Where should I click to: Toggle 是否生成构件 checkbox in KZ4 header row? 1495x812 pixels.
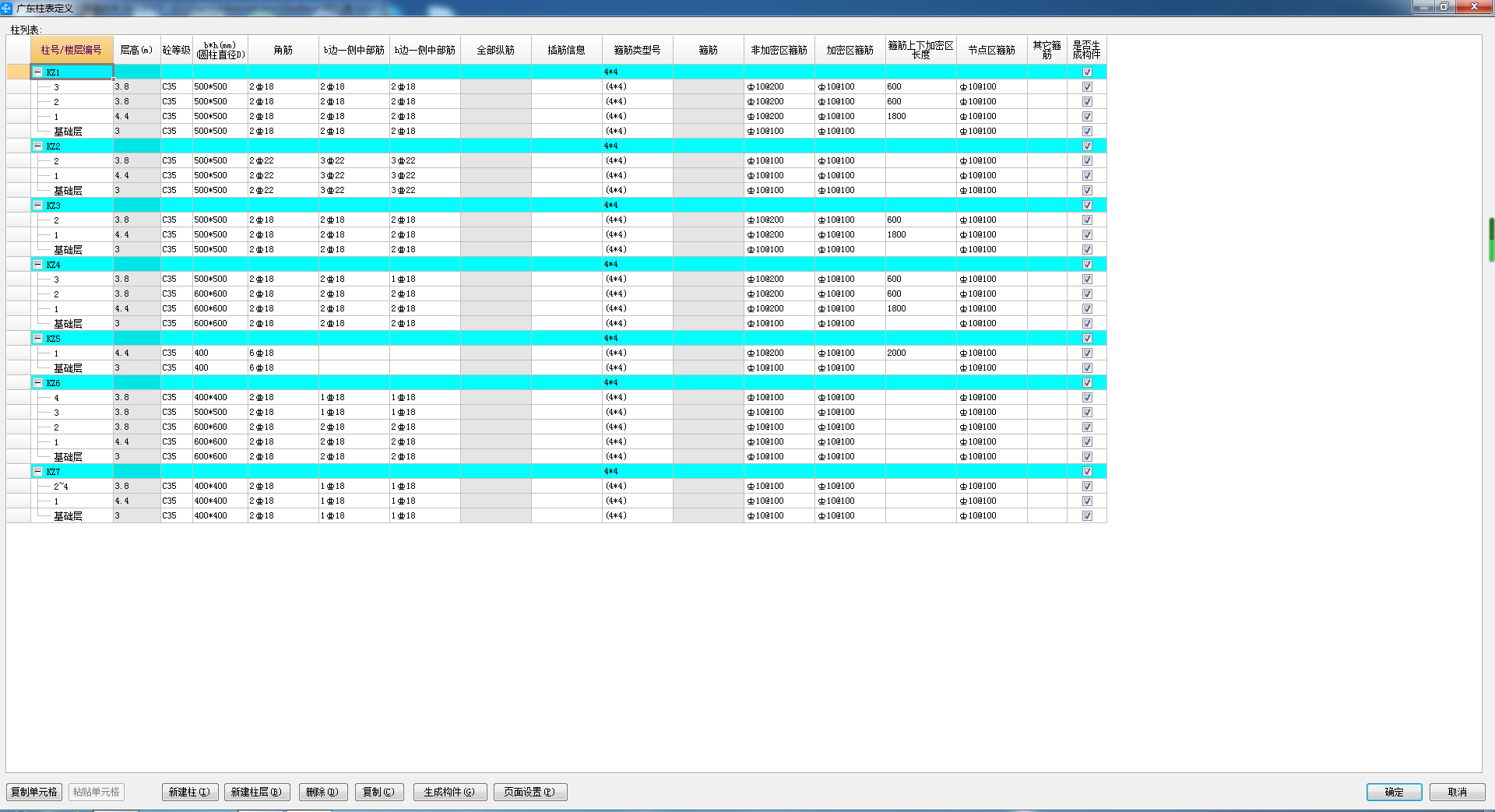point(1087,264)
